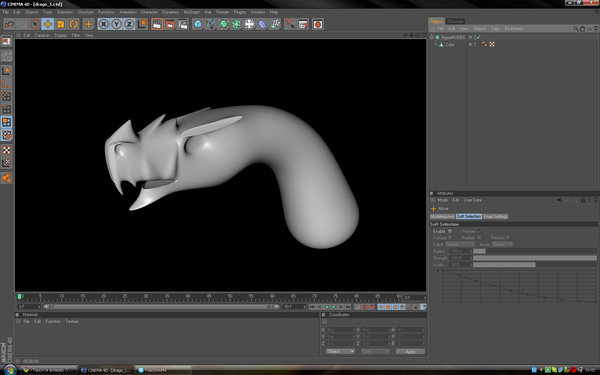Click the Render View clapperboard icon
The image size is (600, 375).
coord(157,24)
